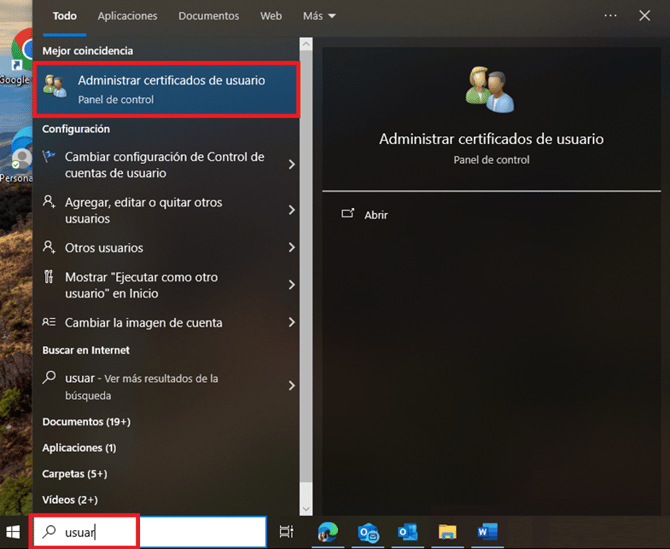Viewport: 670px width, 549px height.
Task: Open the Mail app with envelope icon
Action: click(368, 532)
